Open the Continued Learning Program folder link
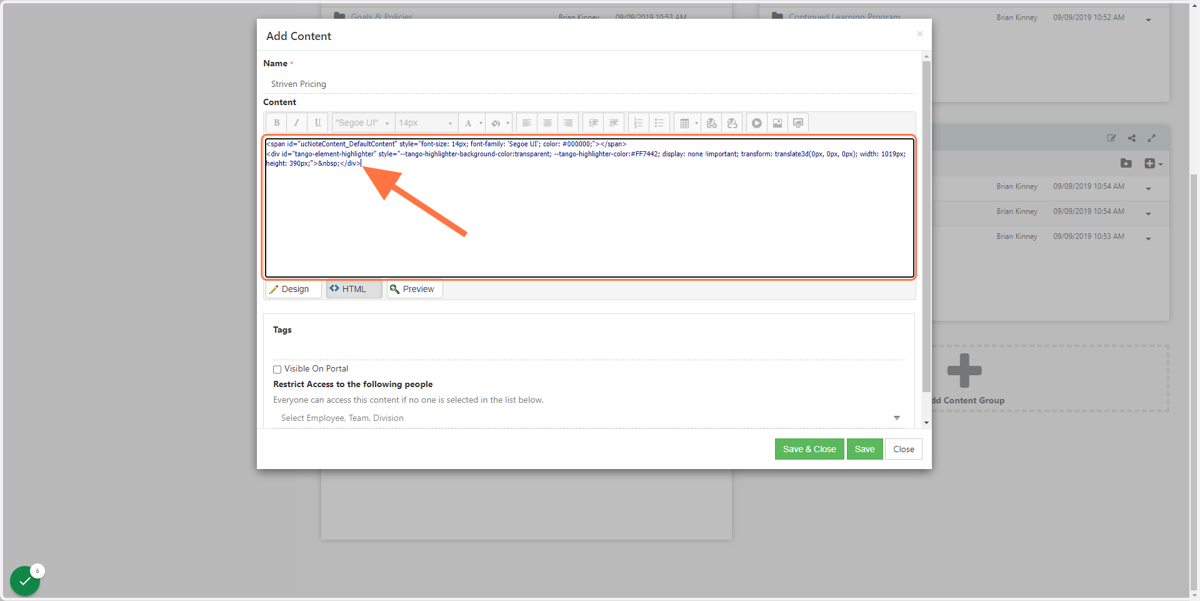The width and height of the screenshot is (1200, 601). [844, 17]
